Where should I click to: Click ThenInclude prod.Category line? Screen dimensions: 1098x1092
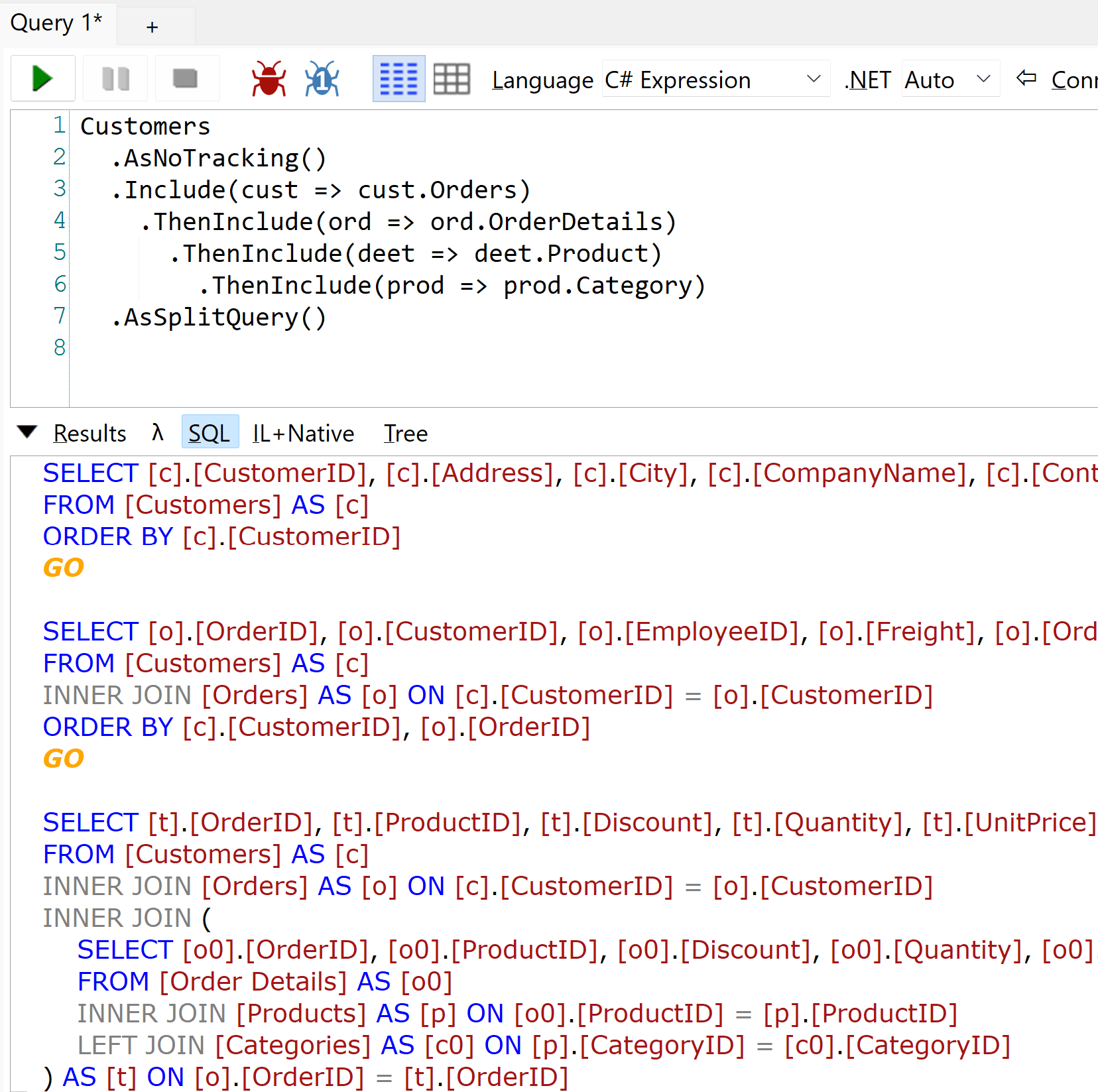(x=452, y=286)
